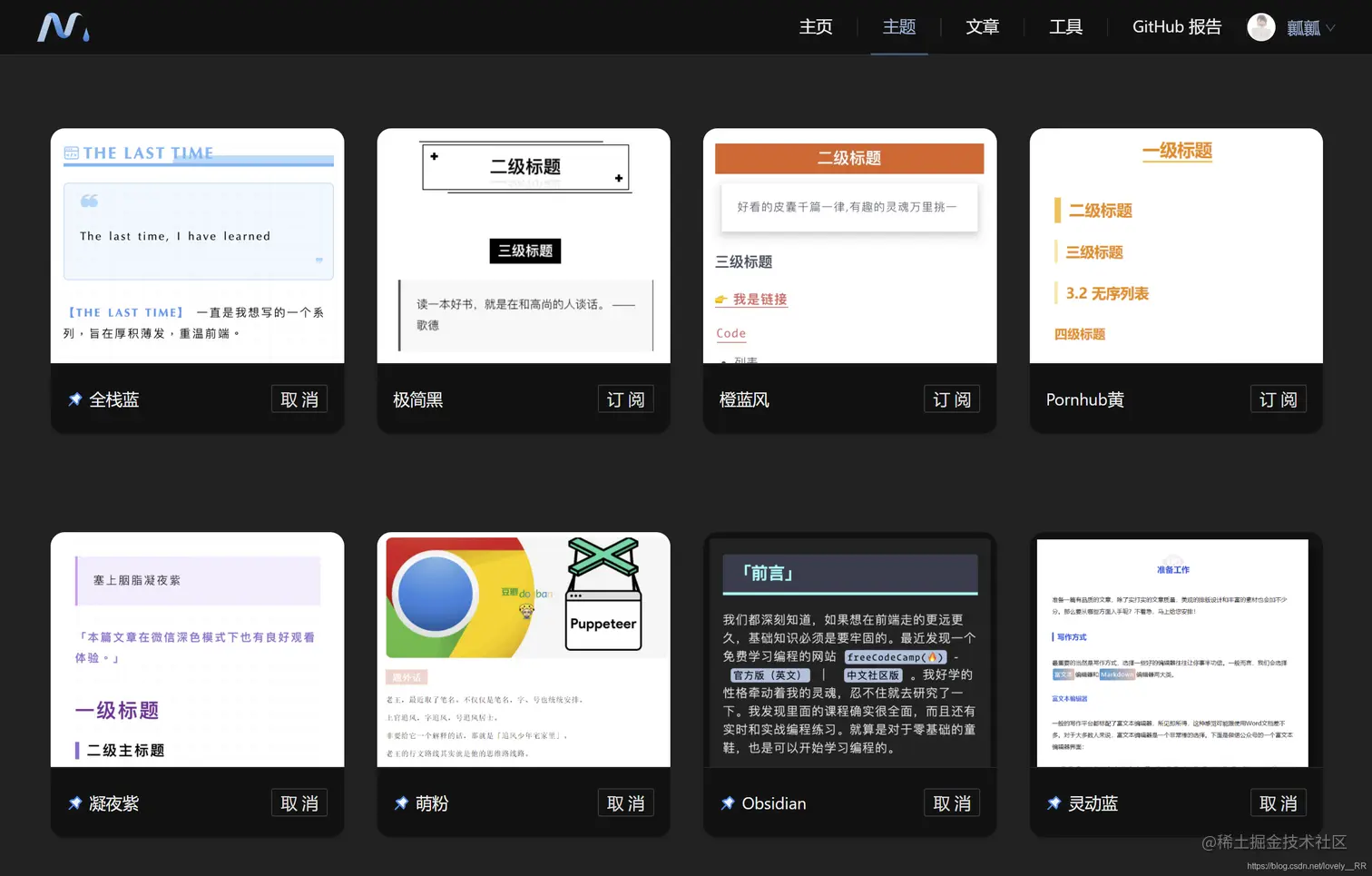Open the 工具 page from the navigation bar
Viewport: 1372px width, 876px height.
(1065, 27)
